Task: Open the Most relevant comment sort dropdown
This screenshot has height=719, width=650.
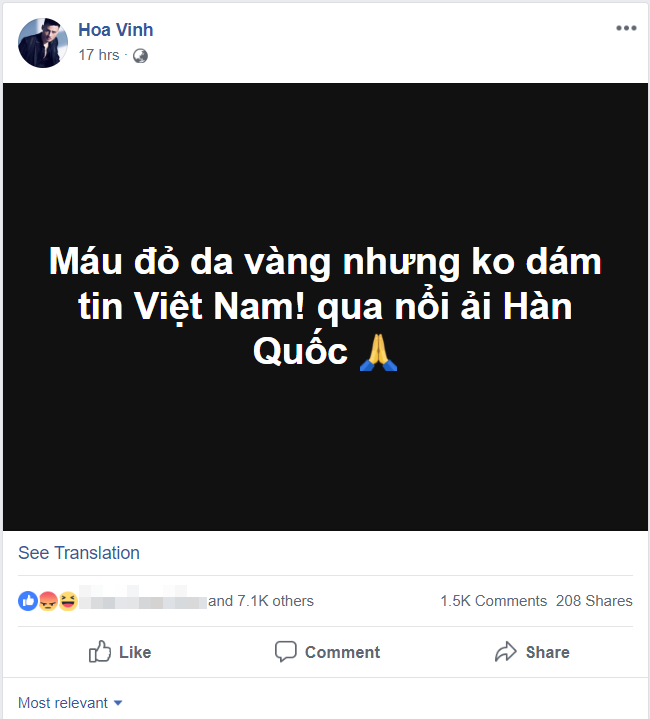Action: tap(63, 703)
